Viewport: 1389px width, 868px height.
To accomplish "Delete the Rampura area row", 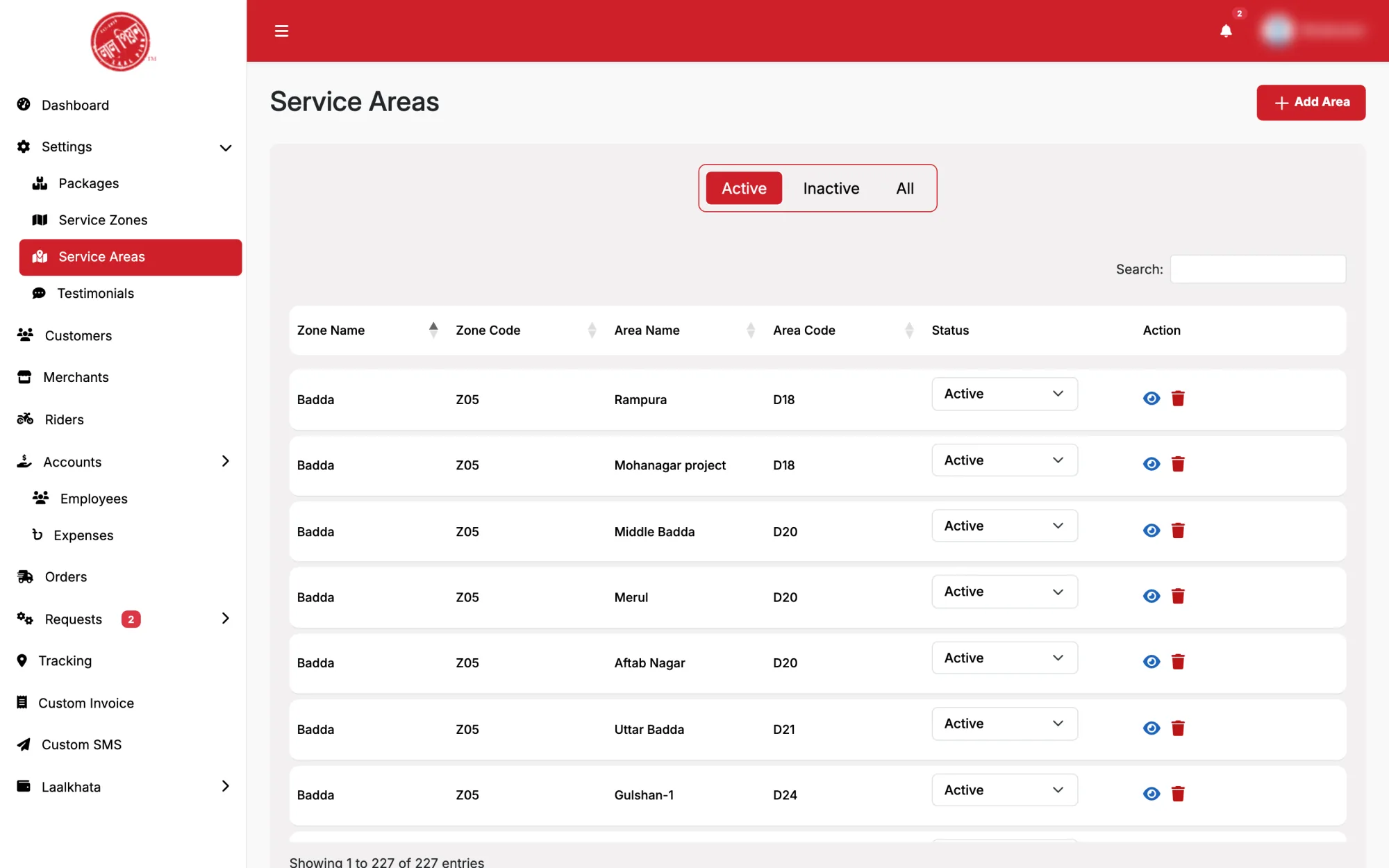I will [1178, 399].
